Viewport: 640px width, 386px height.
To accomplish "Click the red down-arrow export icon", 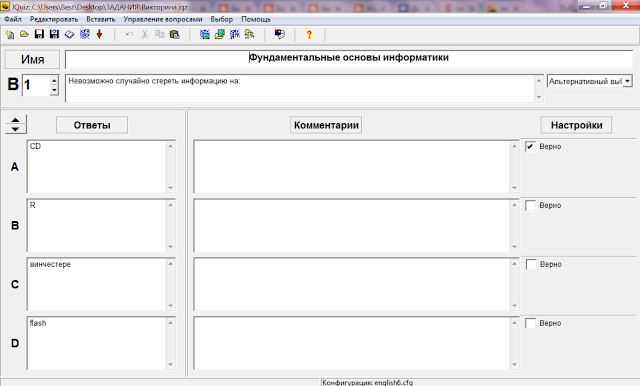I will (99, 35).
